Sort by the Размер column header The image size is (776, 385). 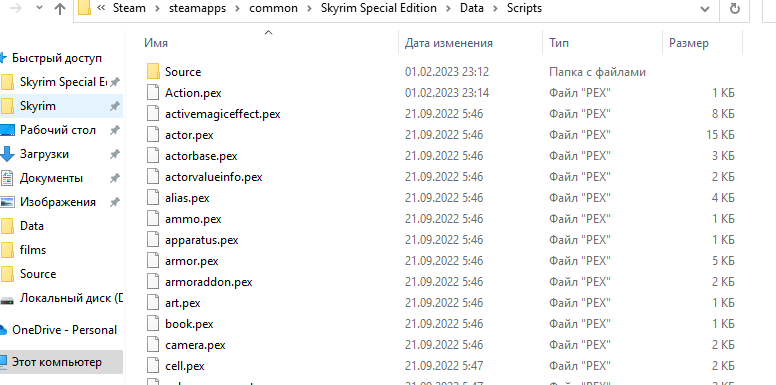688,43
